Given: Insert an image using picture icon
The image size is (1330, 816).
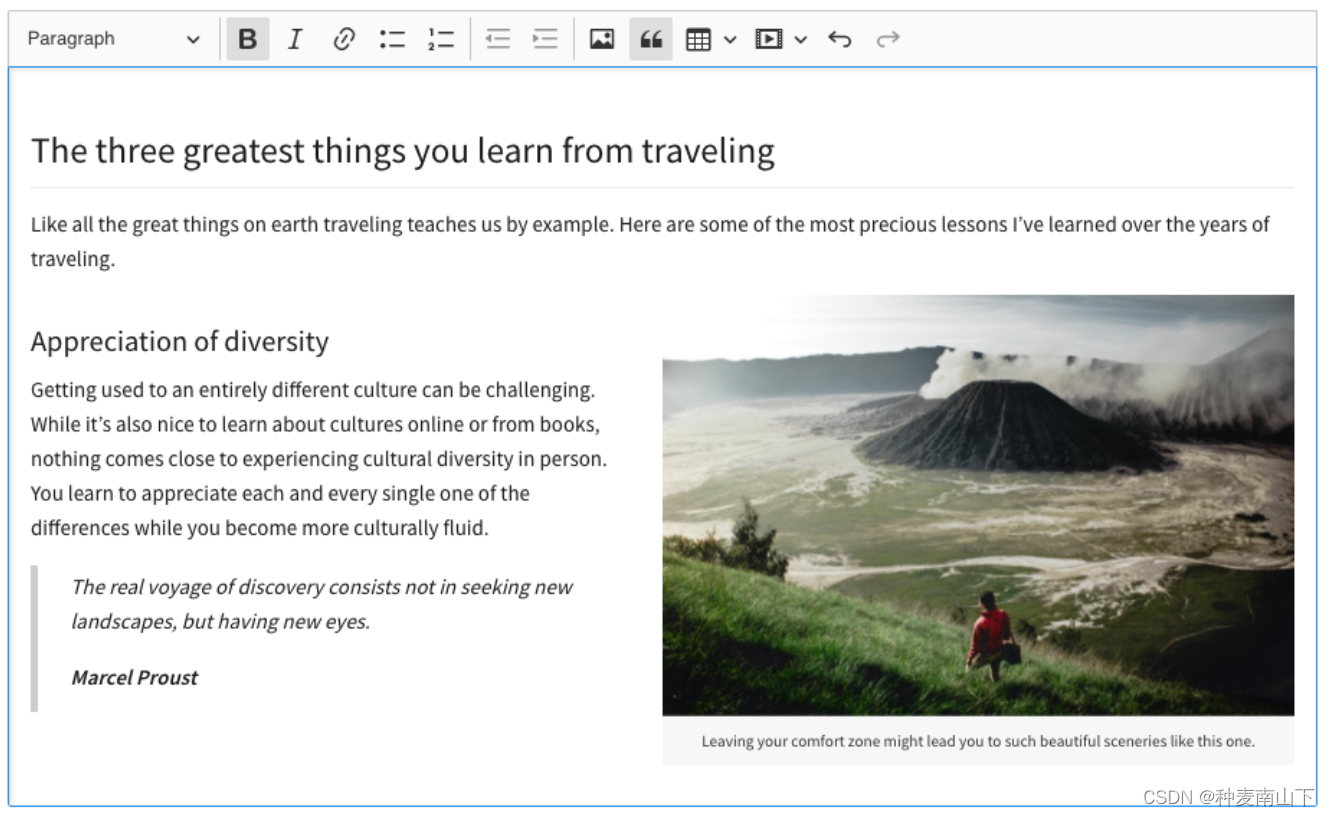Looking at the screenshot, I should coord(602,39).
